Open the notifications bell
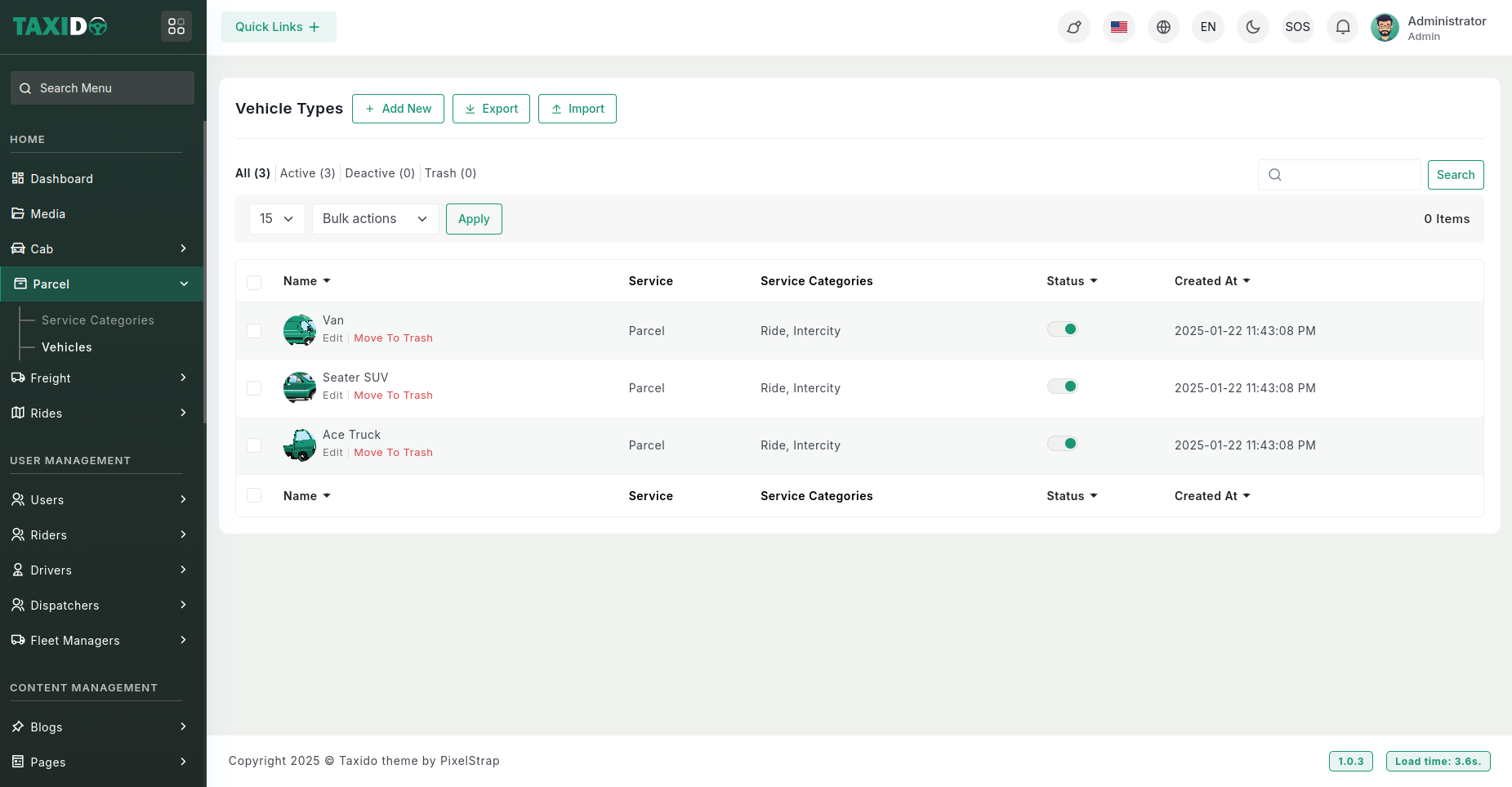Screen dimensions: 1512x787 click(x=1342, y=27)
